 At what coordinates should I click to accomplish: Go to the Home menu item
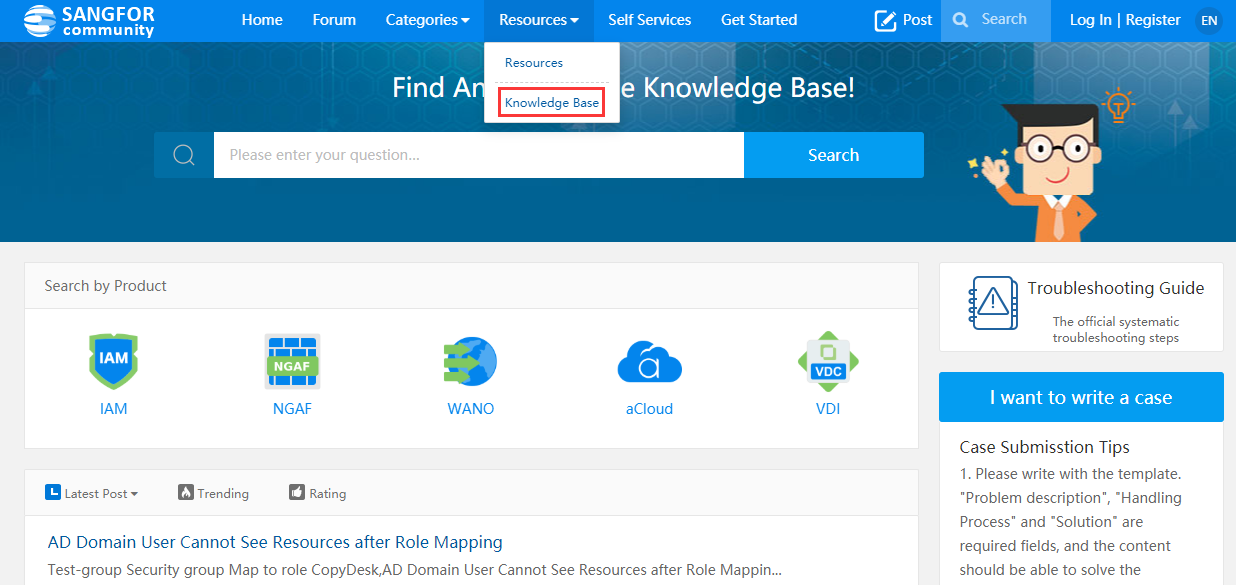click(x=262, y=20)
